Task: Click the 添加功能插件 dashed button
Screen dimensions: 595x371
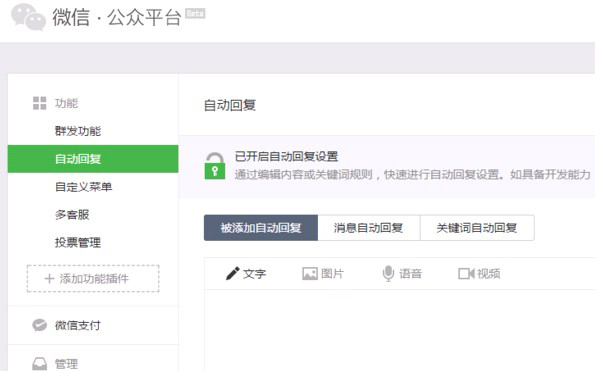Action: [x=93, y=278]
